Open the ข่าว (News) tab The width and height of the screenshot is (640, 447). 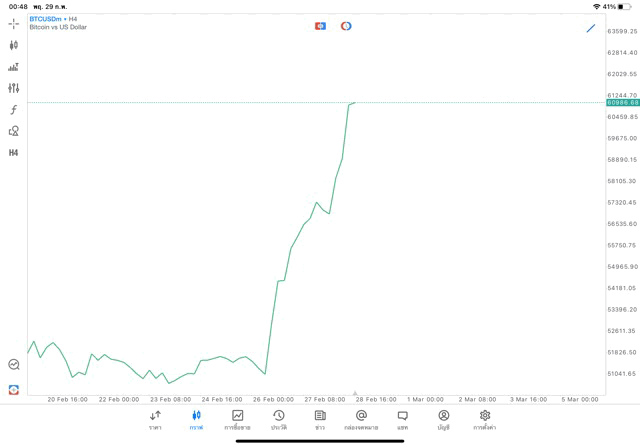tap(320, 419)
